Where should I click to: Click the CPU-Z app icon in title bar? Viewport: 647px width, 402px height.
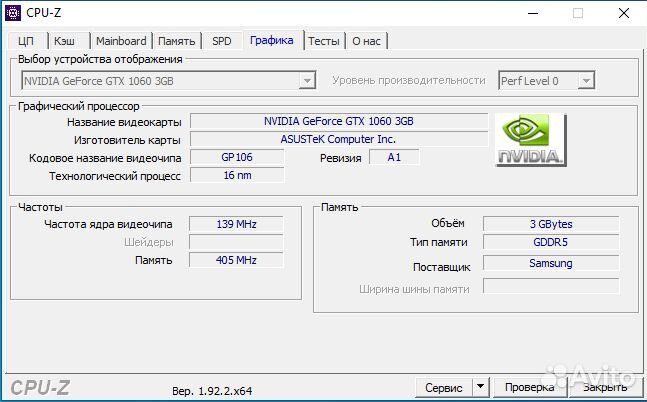point(12,13)
